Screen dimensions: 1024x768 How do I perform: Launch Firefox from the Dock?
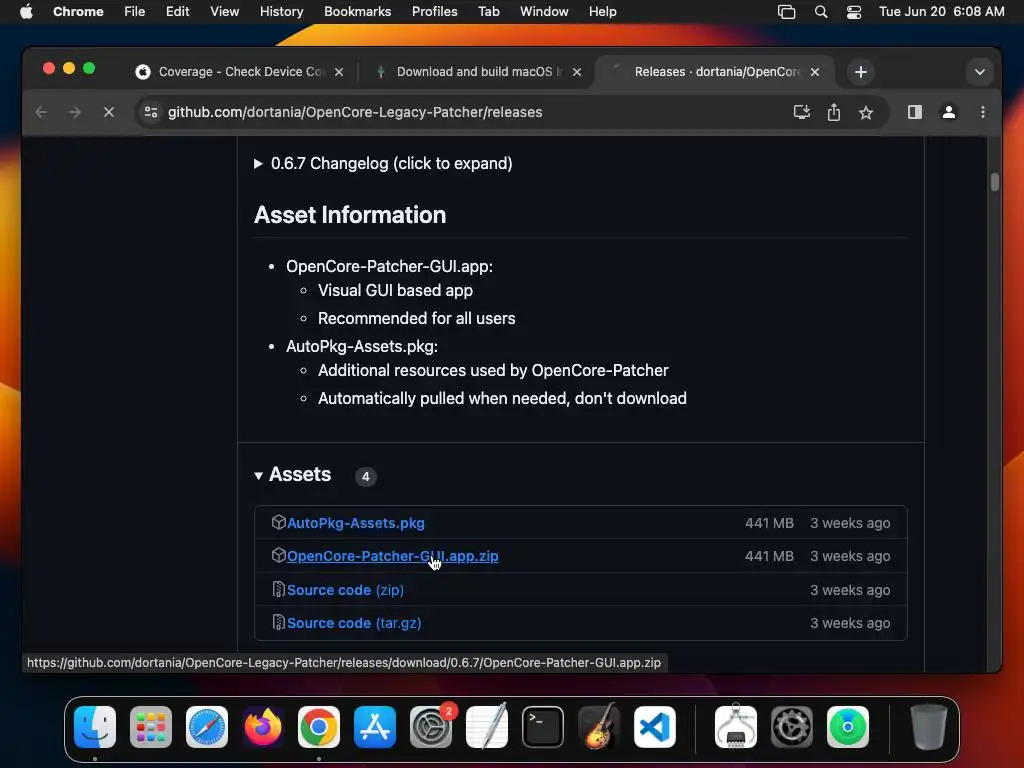pyautogui.click(x=263, y=727)
